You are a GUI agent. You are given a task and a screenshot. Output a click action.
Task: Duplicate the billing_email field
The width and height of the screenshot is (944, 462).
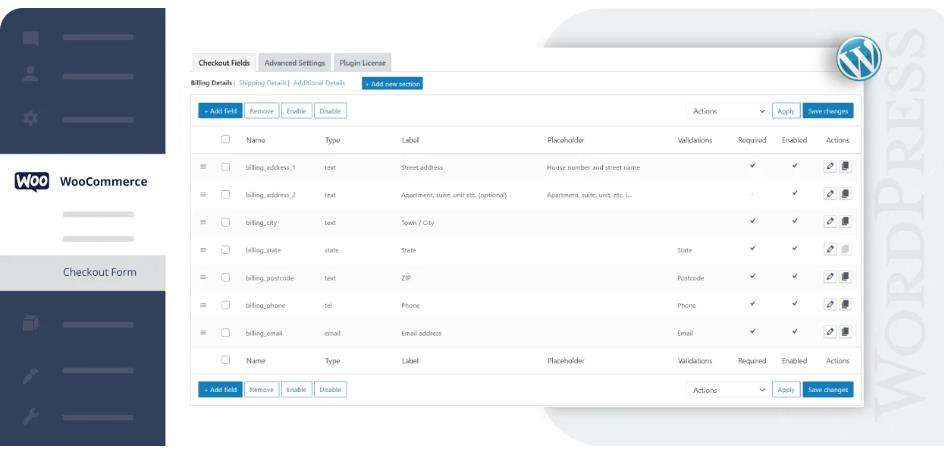[845, 331]
